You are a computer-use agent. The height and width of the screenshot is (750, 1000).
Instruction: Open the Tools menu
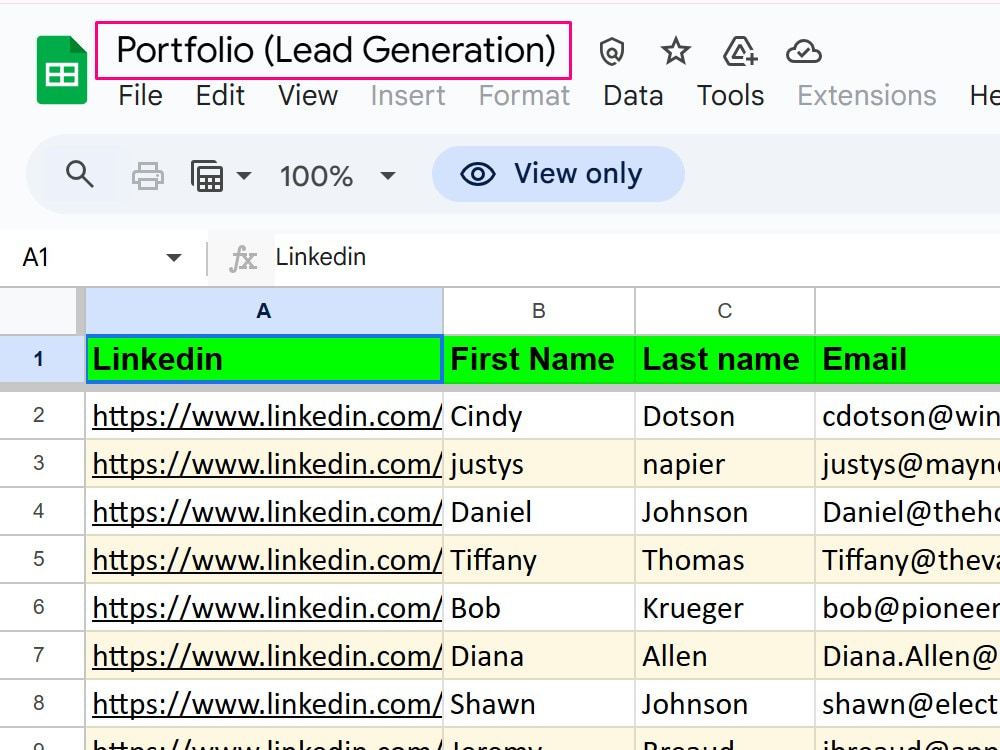pyautogui.click(x=730, y=96)
